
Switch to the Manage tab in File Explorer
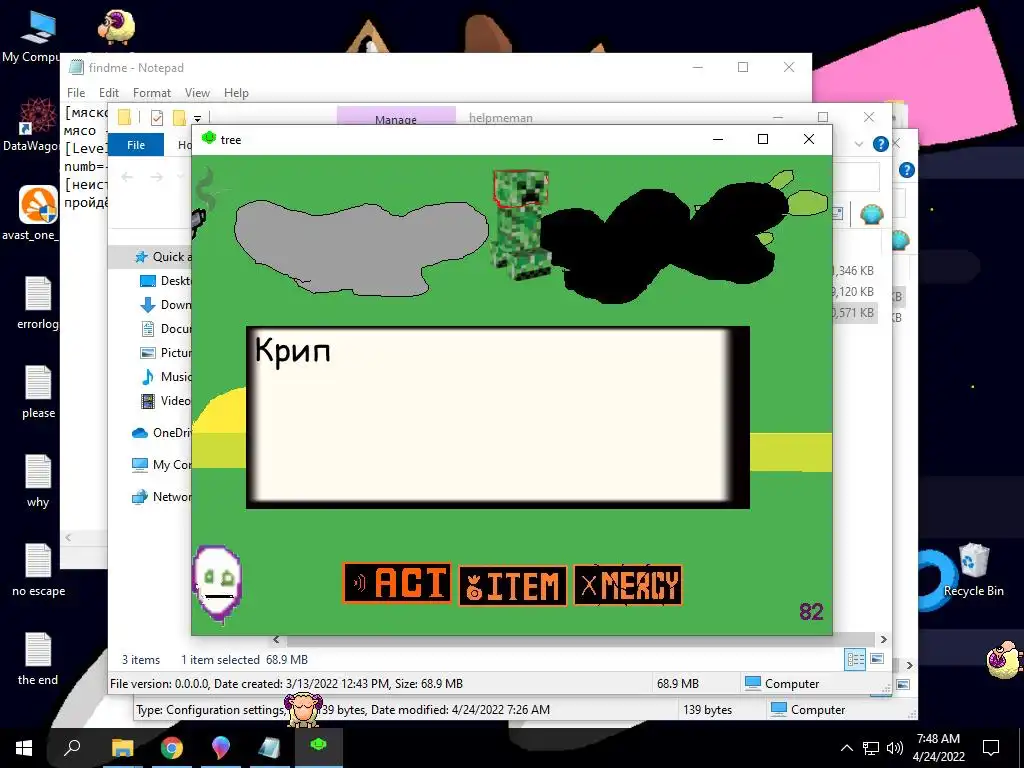click(396, 118)
